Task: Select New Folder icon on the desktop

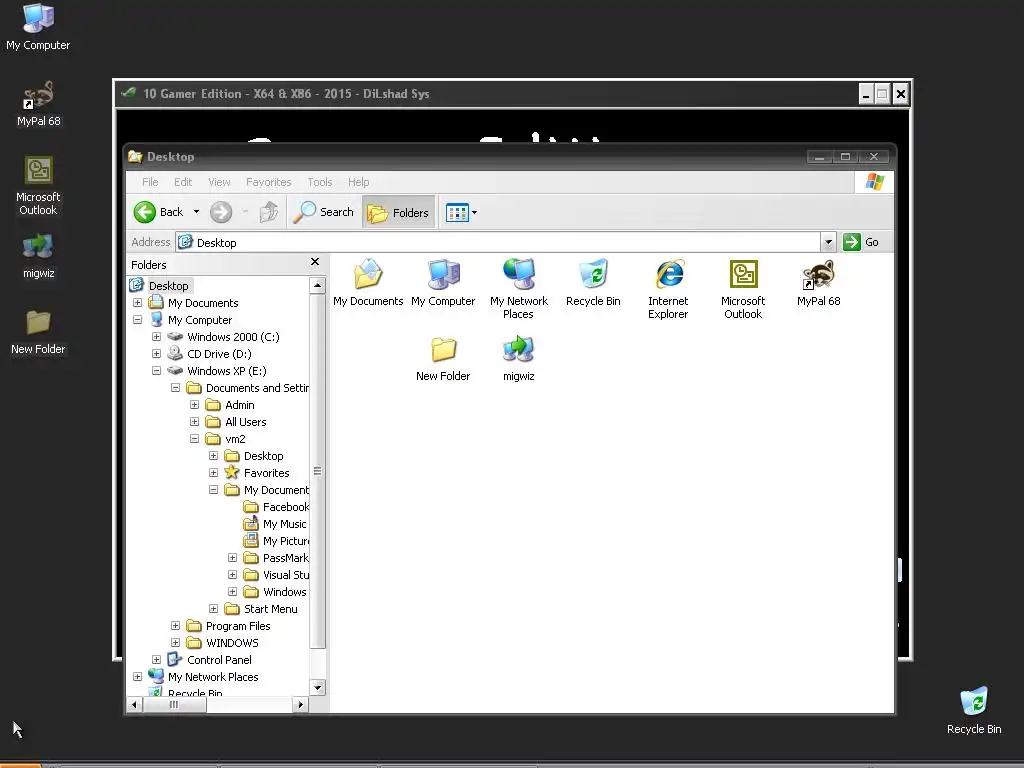Action: 38,332
